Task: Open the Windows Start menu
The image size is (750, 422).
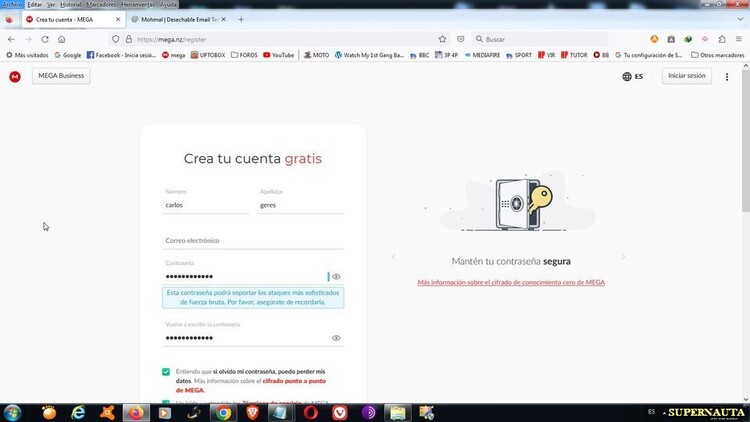Action: [x=12, y=412]
